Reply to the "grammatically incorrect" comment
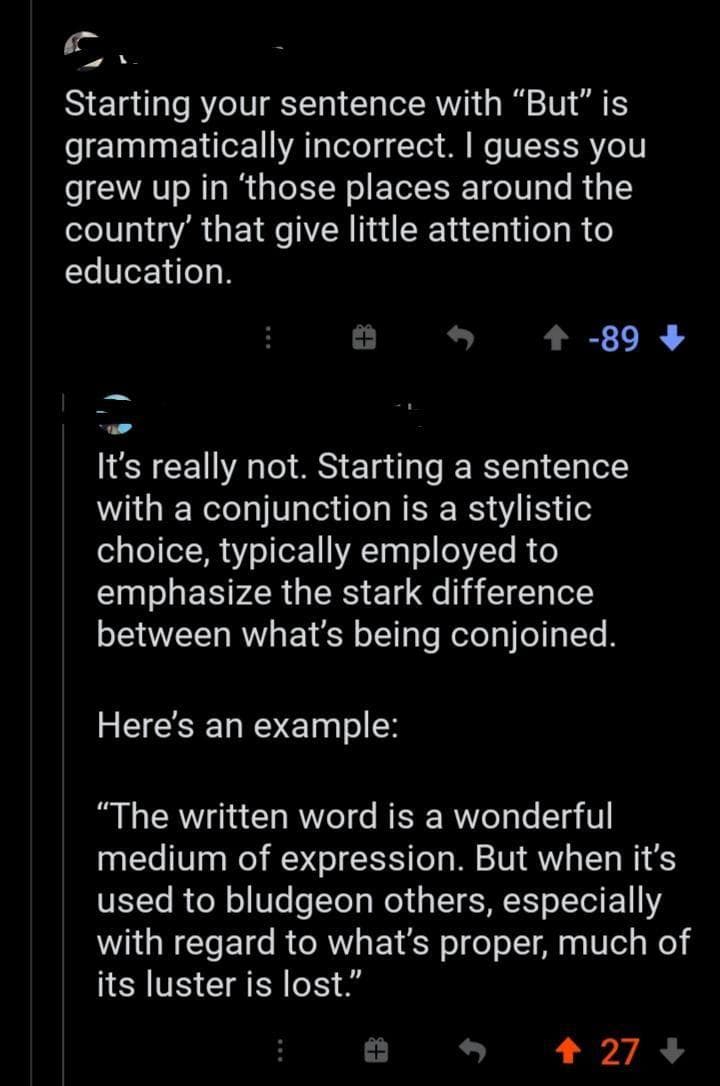Viewport: 720px width, 1086px height. point(460,340)
